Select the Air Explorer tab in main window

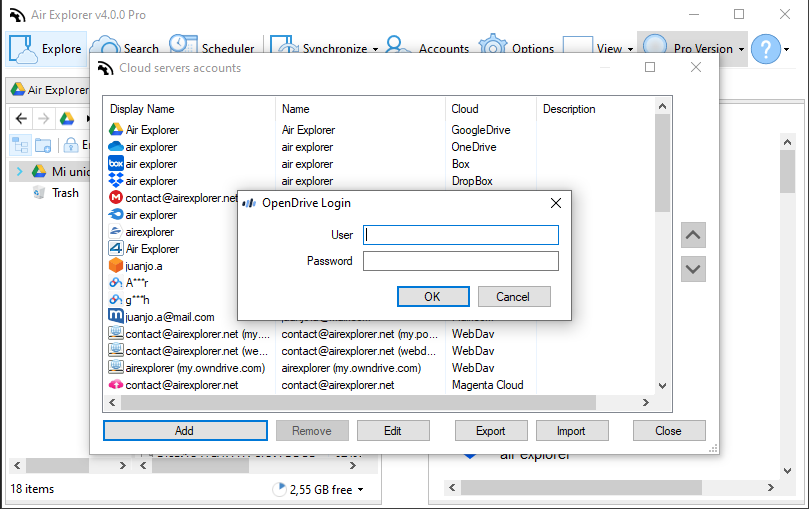(50, 90)
